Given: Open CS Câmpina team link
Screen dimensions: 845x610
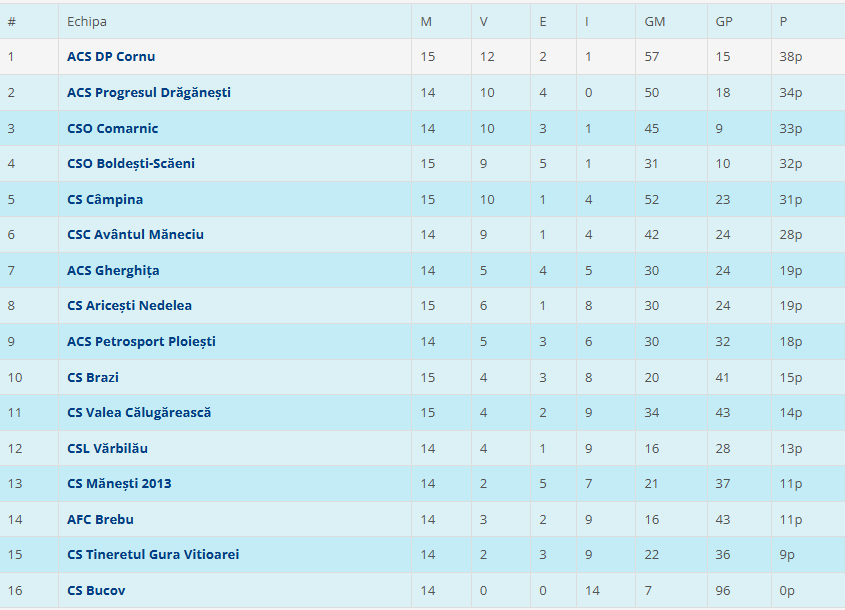Looking at the screenshot, I should pos(105,200).
